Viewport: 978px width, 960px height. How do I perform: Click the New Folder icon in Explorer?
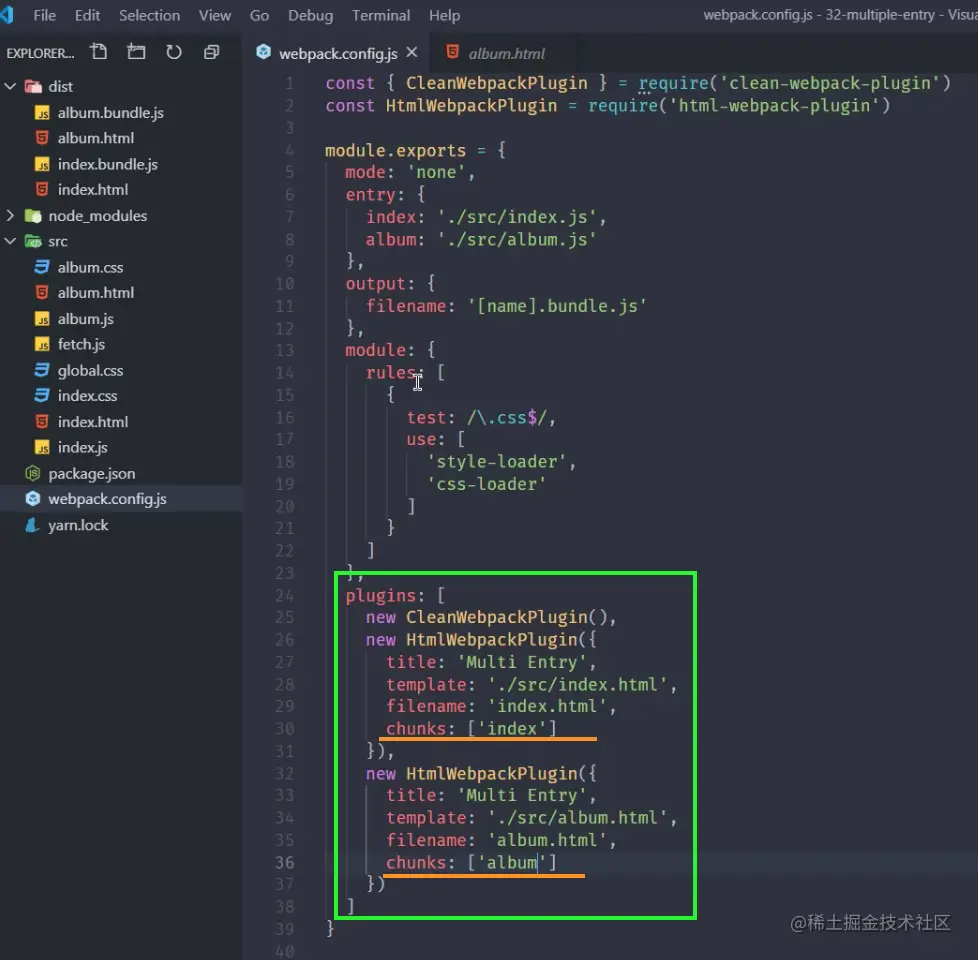click(x=136, y=52)
